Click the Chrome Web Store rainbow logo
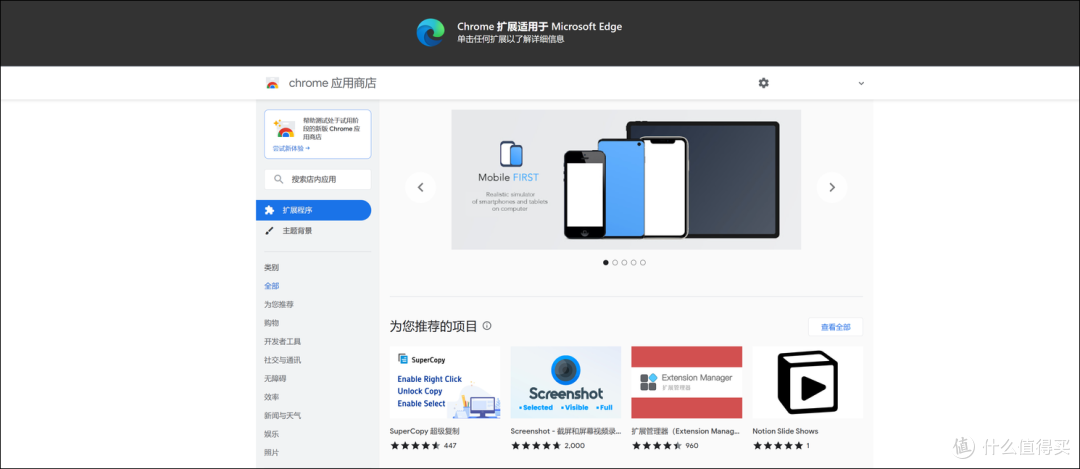Screen dimensions: 1080x469 pyautogui.click(x=273, y=83)
